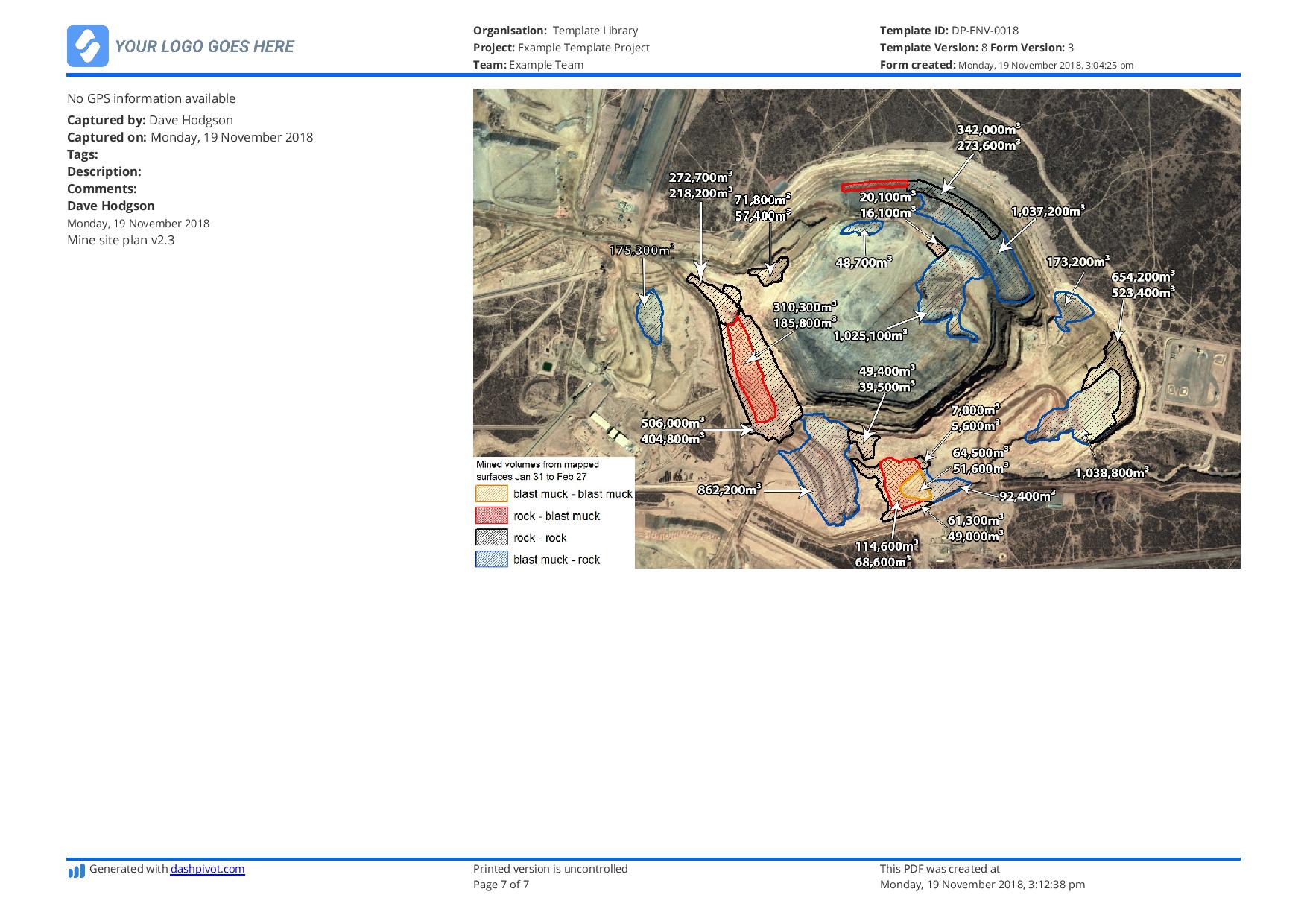Open the dashpivot.com hyperlink
Image resolution: width=1307 pixels, height=924 pixels.
click(x=206, y=869)
